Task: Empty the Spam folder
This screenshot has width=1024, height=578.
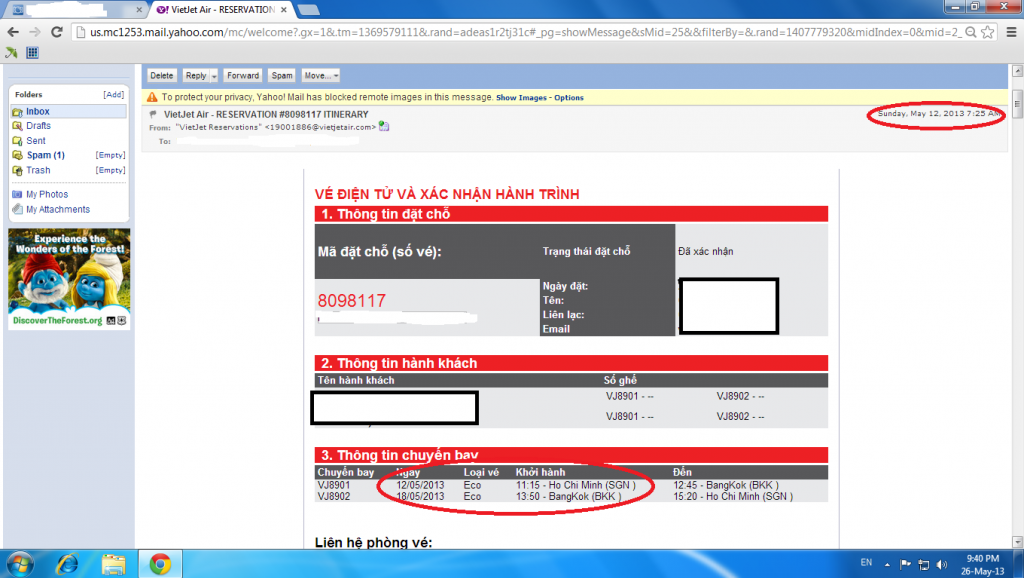Action: click(110, 155)
